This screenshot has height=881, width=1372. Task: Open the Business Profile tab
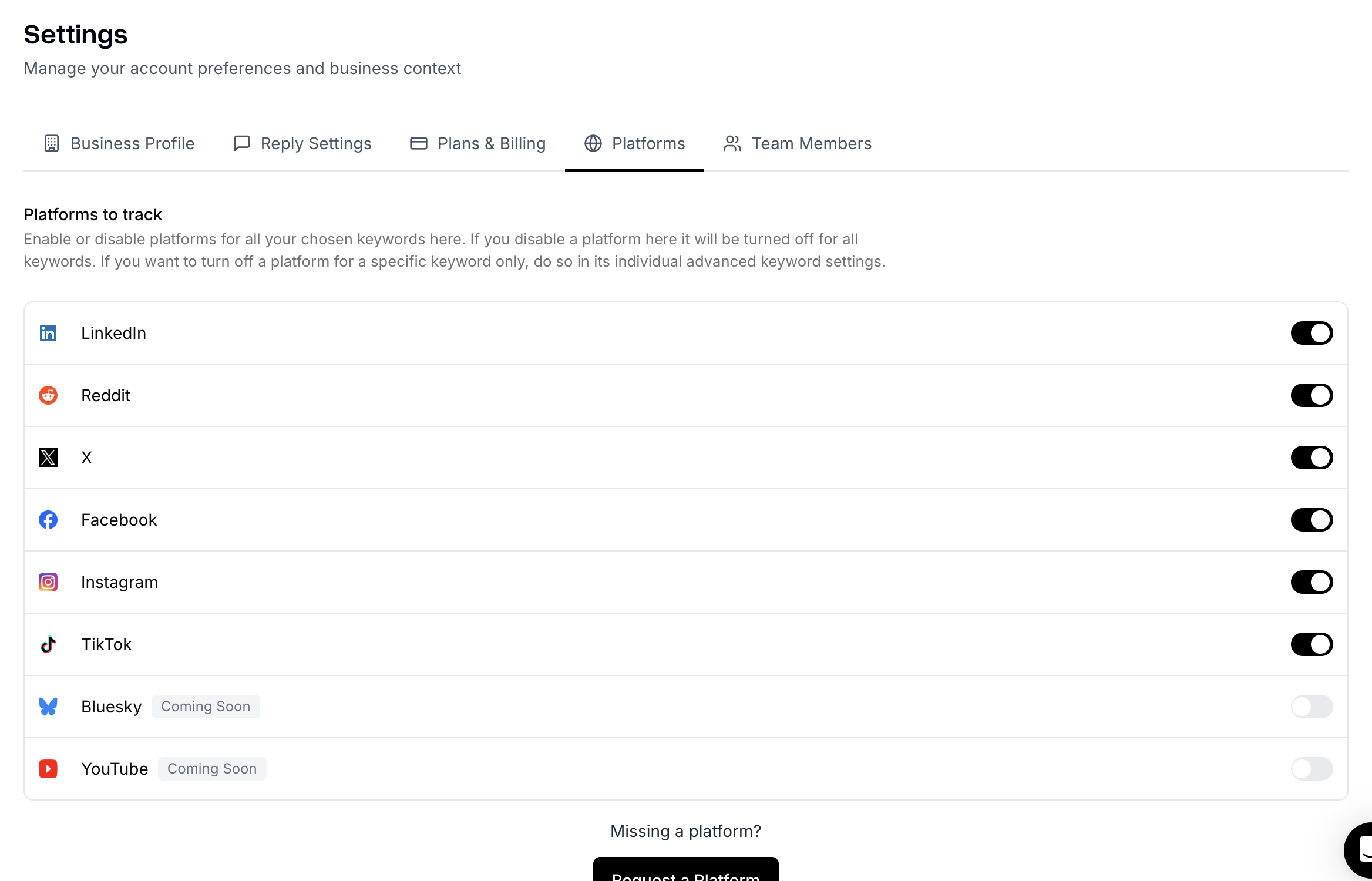[x=119, y=143]
